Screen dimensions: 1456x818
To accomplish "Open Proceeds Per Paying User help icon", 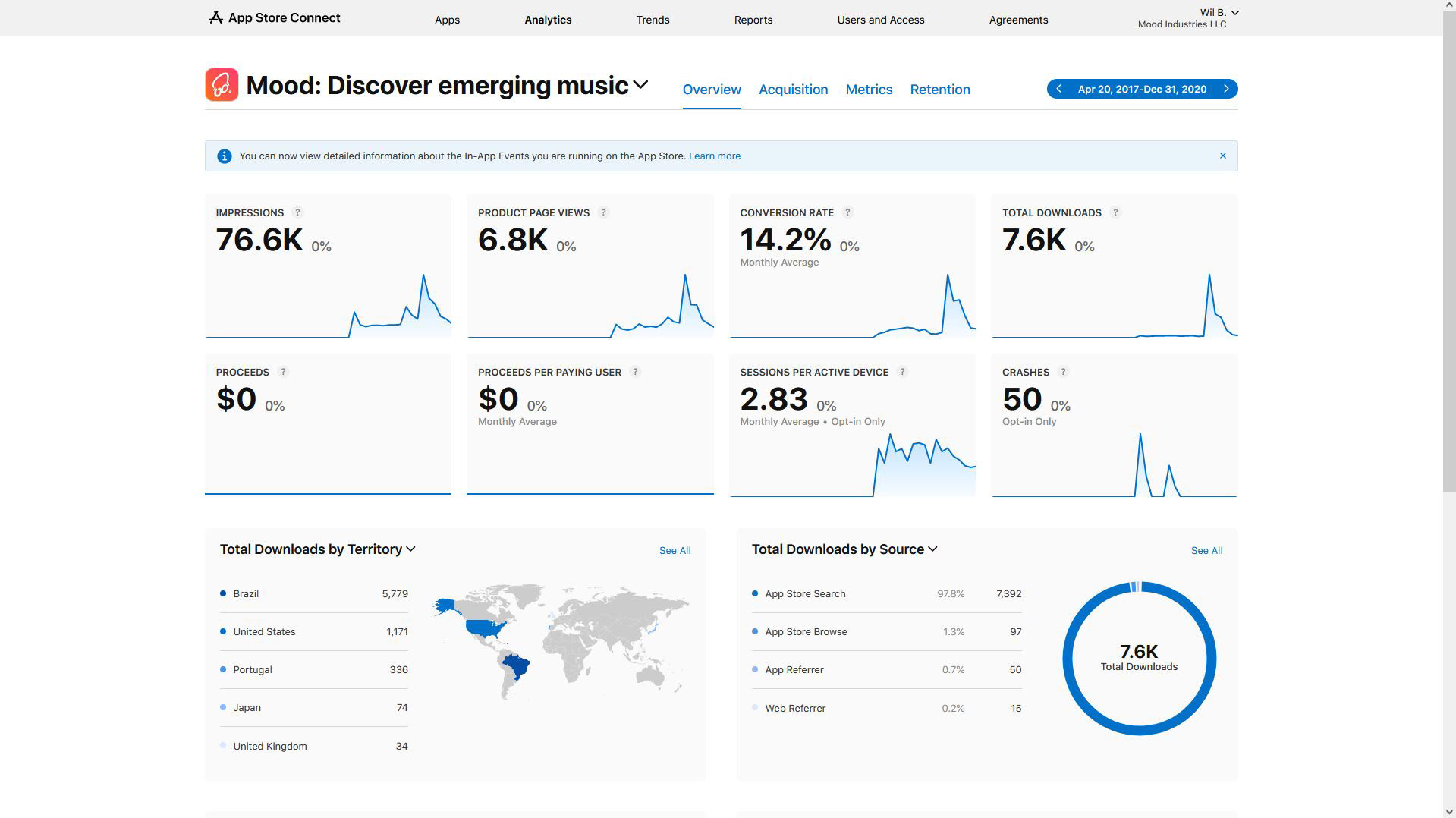I will (635, 372).
